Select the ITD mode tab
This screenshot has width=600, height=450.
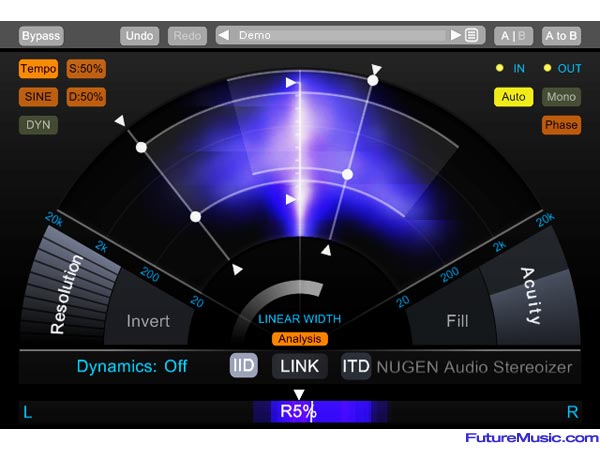[x=355, y=366]
